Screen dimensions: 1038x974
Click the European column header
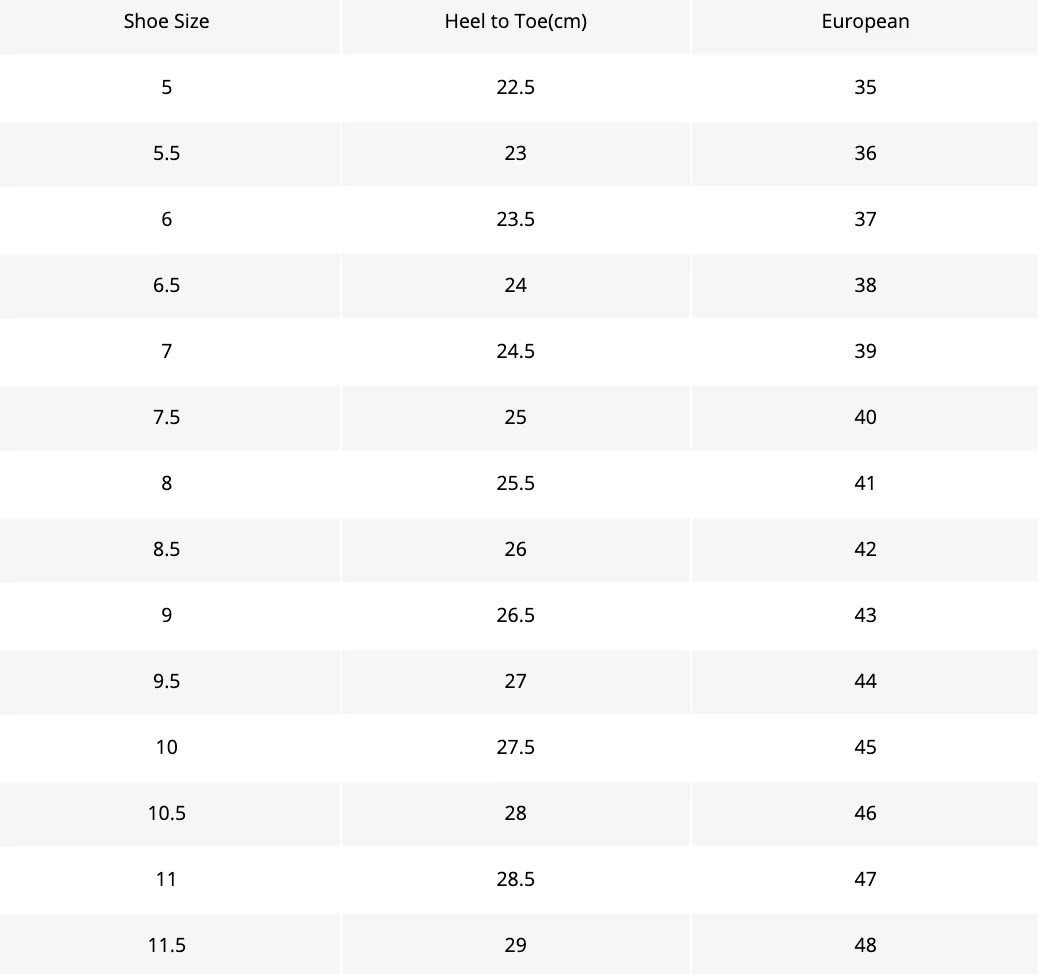[865, 21]
